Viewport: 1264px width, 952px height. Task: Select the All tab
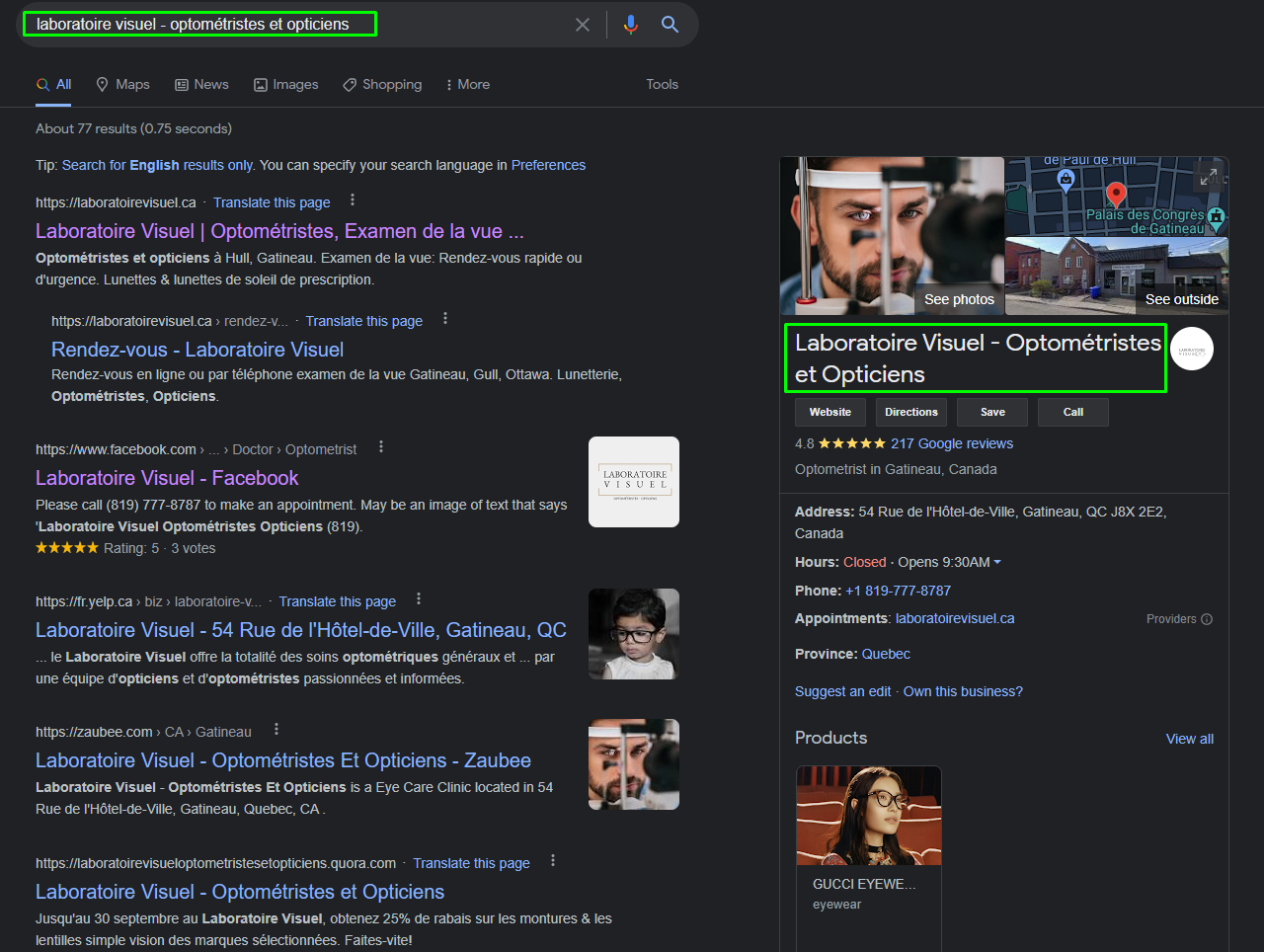tap(54, 84)
